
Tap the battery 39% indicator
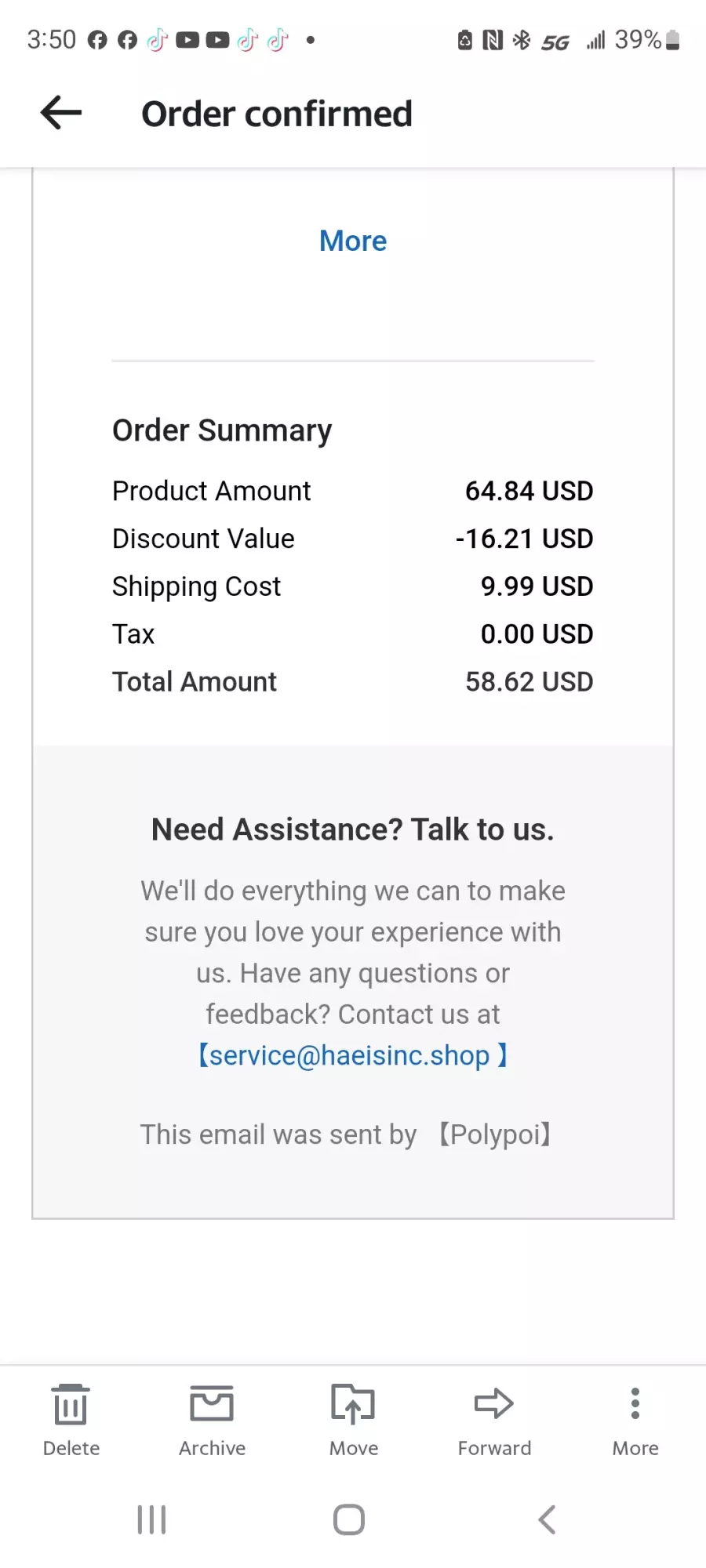point(647,39)
